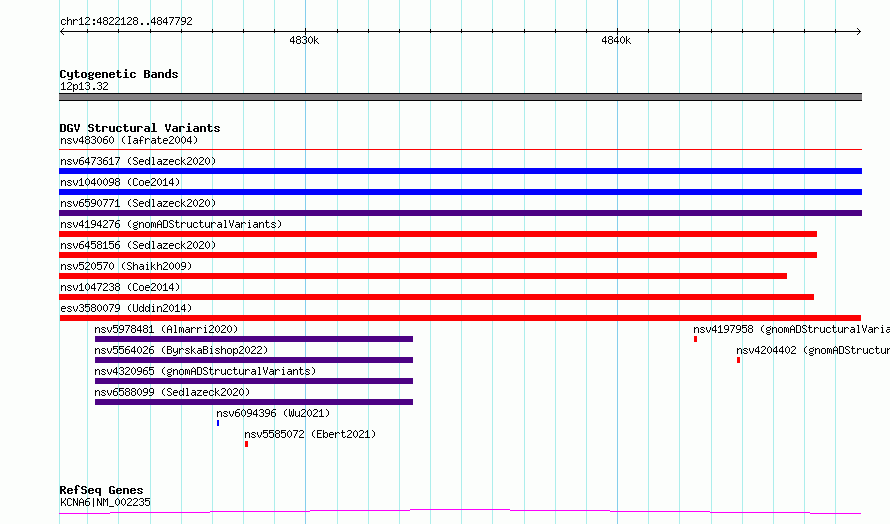
Task: Click the nsv520570 (Shaikh2009) label
Action: tap(126, 266)
